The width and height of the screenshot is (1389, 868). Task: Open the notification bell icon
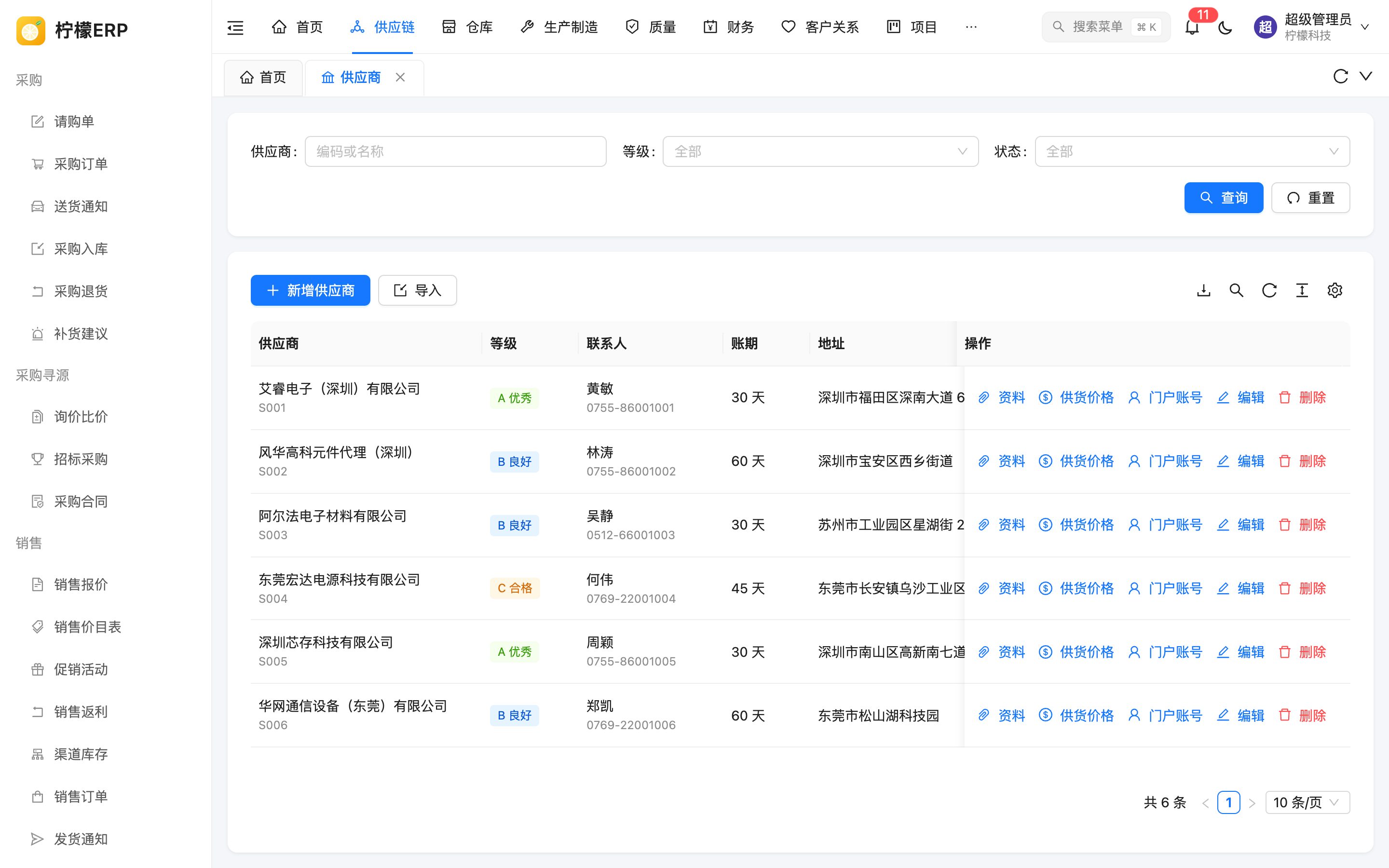click(x=1192, y=27)
